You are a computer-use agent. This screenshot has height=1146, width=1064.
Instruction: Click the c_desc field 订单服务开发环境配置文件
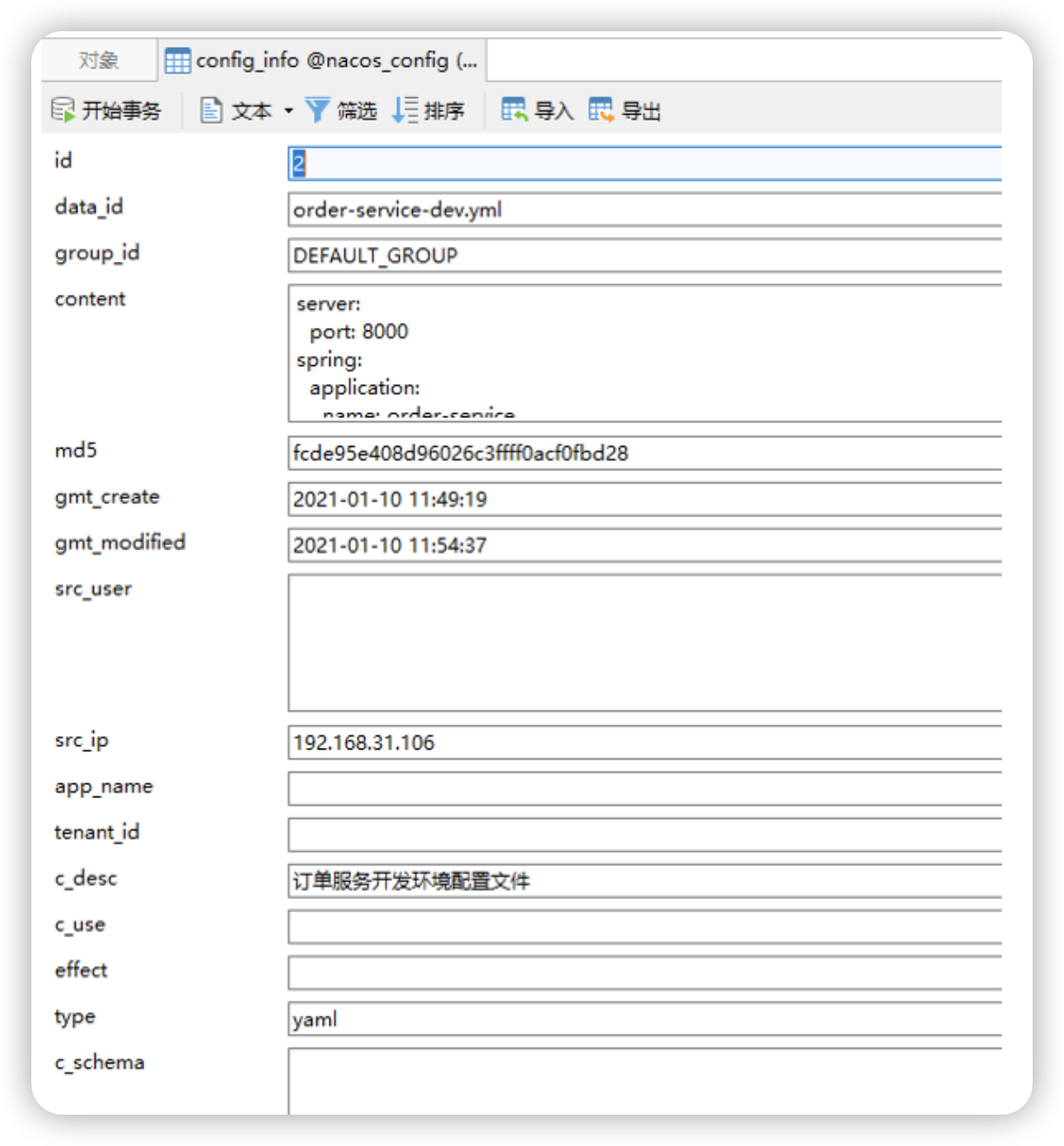tap(644, 881)
